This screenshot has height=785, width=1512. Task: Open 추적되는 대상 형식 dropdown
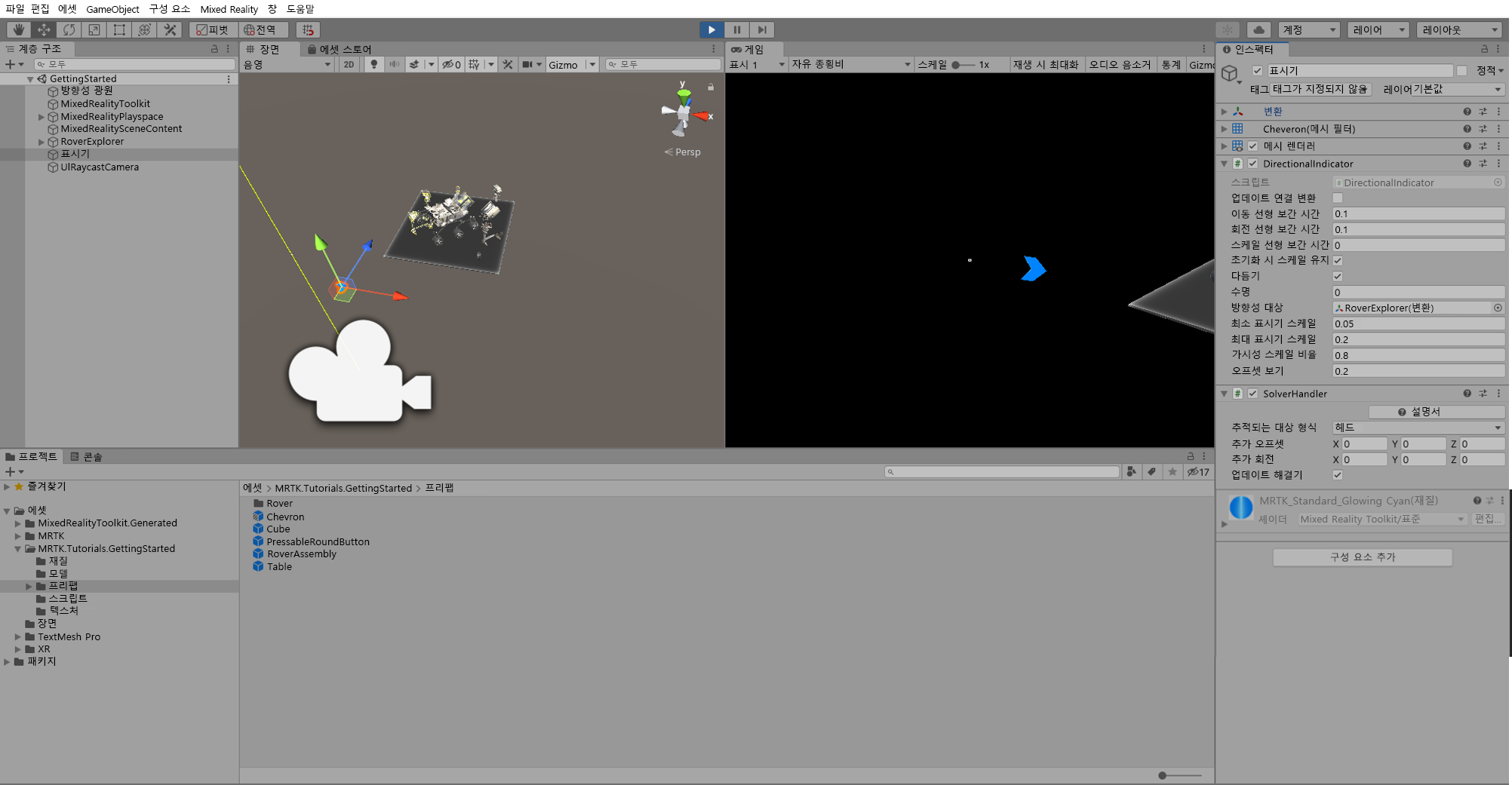[1417, 428]
